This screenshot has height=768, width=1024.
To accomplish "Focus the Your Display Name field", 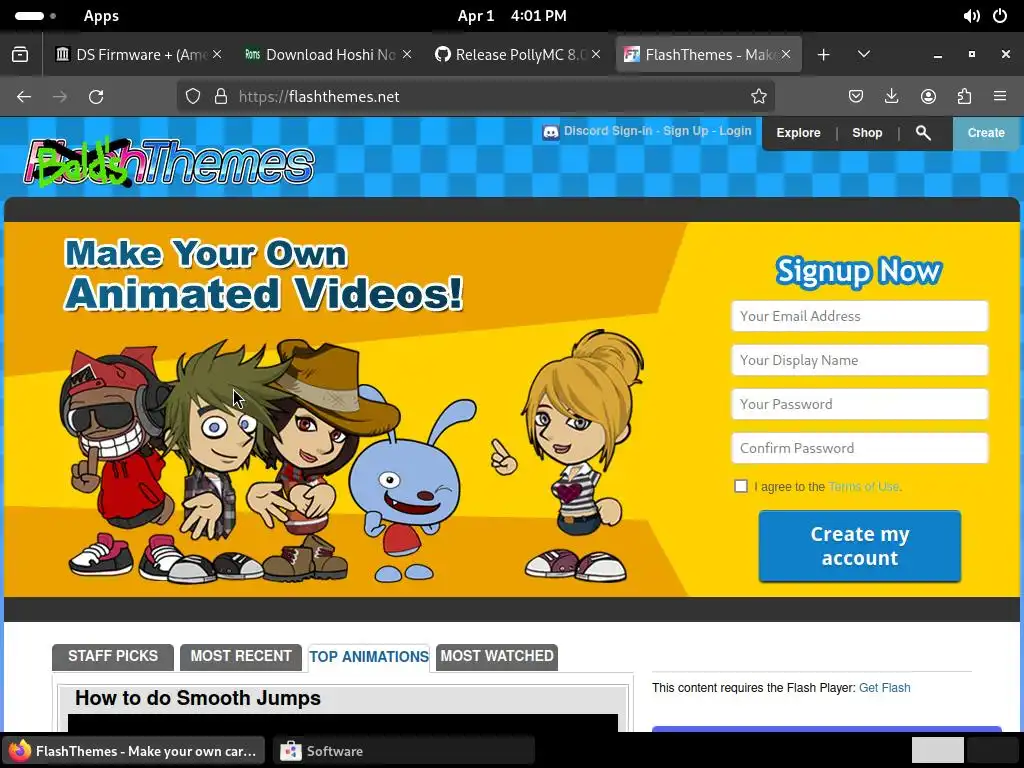I will (859, 360).
